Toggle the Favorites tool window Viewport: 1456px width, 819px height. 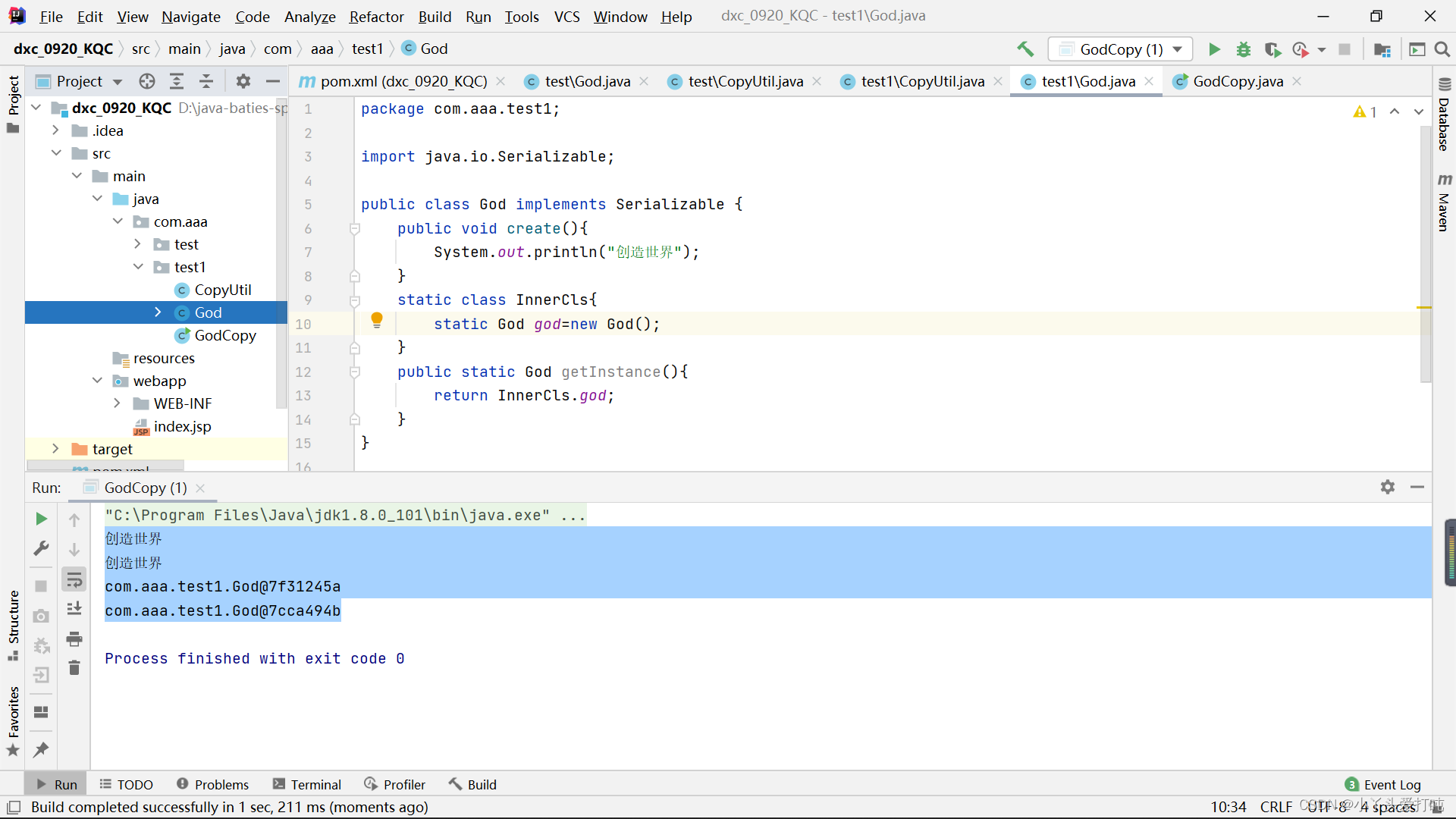13,720
